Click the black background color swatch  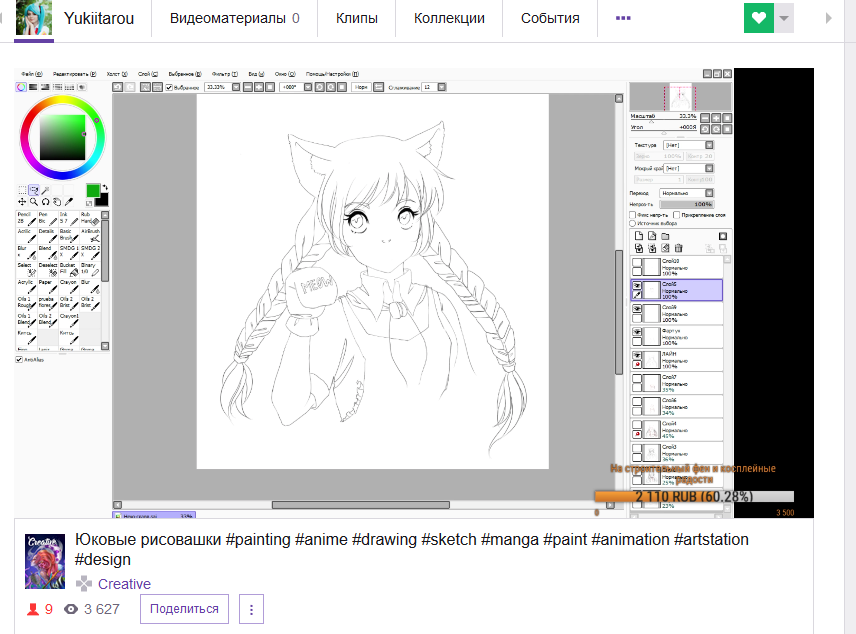tap(102, 200)
